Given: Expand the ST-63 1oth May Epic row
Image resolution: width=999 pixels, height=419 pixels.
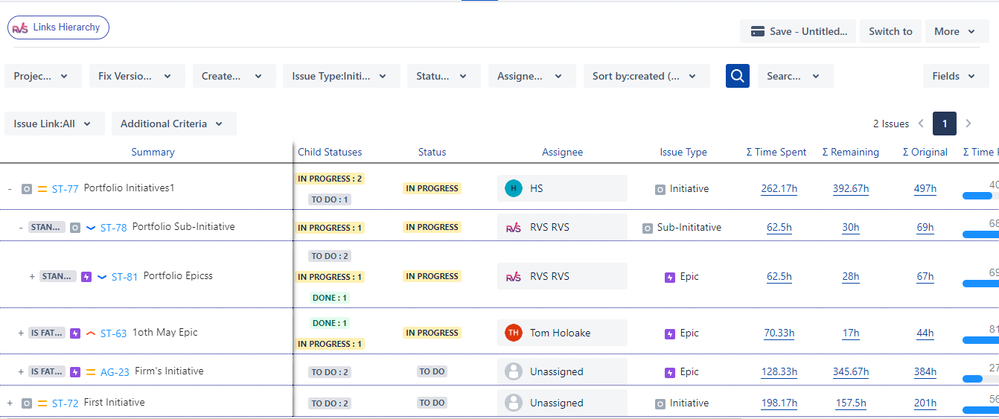Looking at the screenshot, I should (20, 333).
